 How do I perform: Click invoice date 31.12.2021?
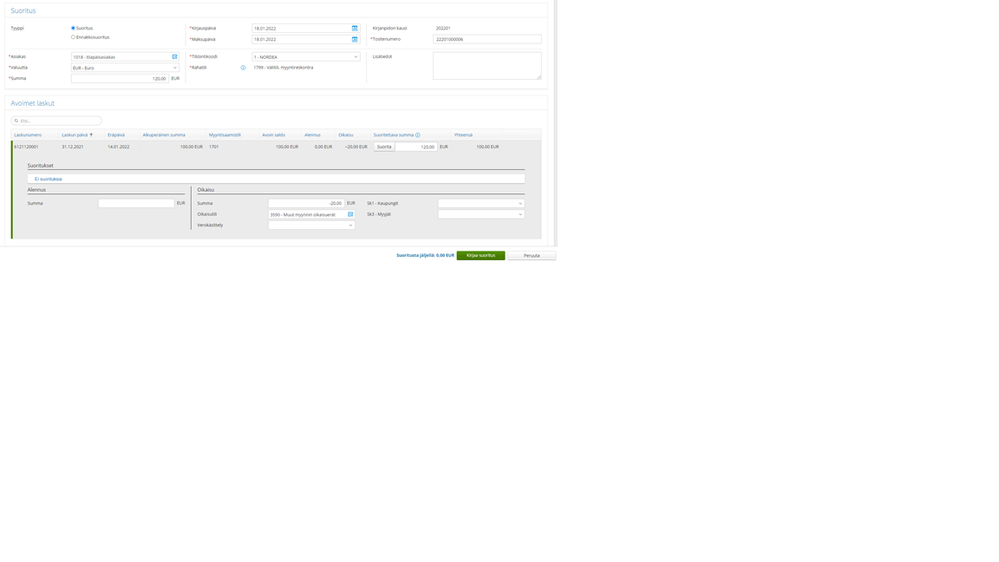[73, 147]
